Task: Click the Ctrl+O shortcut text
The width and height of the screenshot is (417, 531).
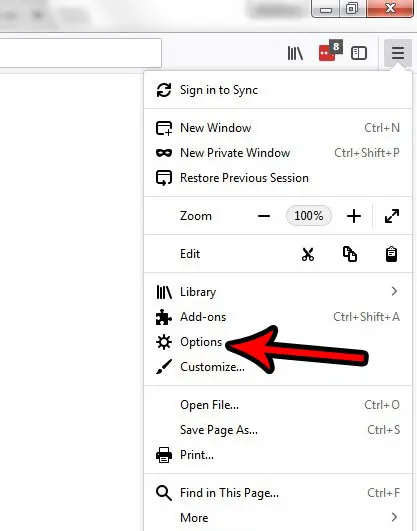Action: click(382, 405)
